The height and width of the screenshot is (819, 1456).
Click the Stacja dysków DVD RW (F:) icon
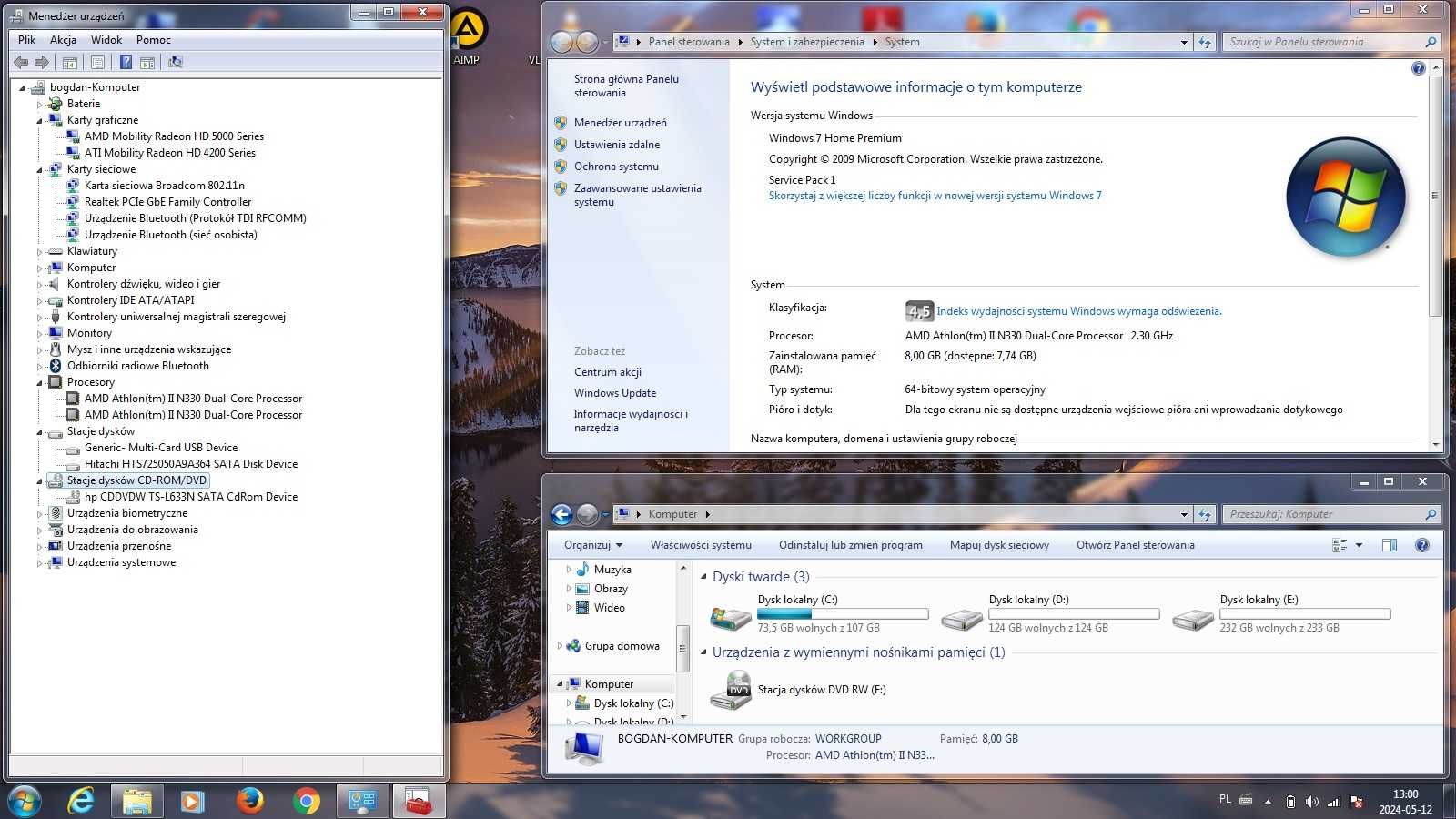click(731, 690)
